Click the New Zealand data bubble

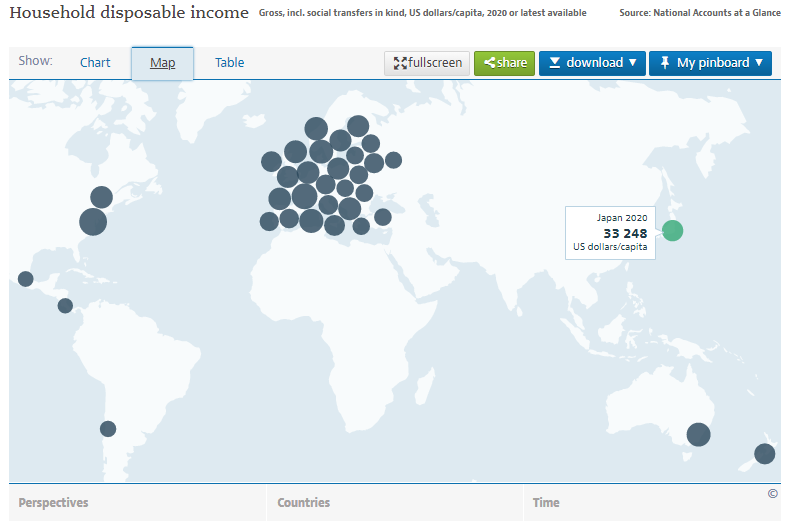pyautogui.click(x=764, y=454)
